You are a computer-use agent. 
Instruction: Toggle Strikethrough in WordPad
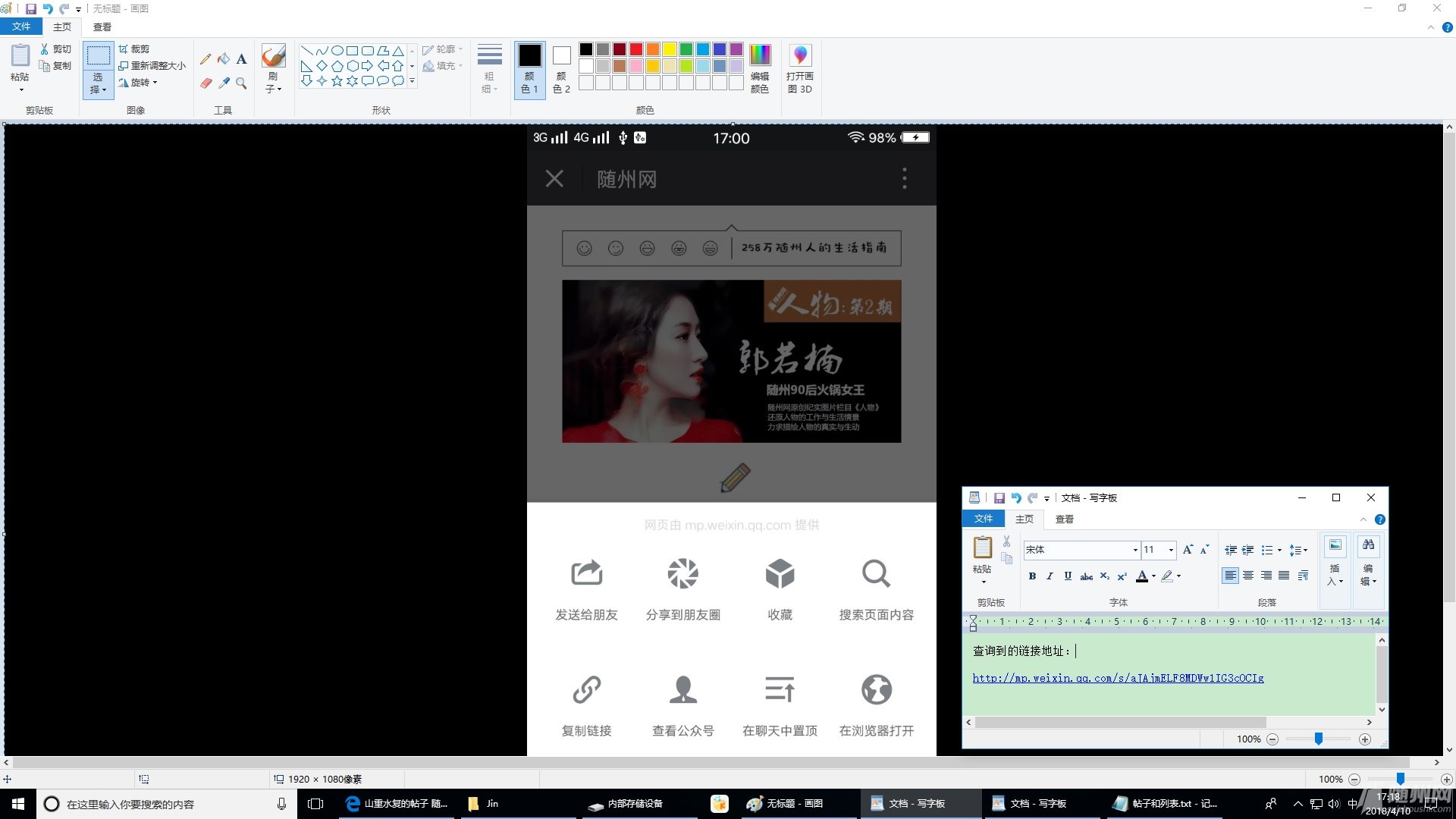(x=1087, y=576)
